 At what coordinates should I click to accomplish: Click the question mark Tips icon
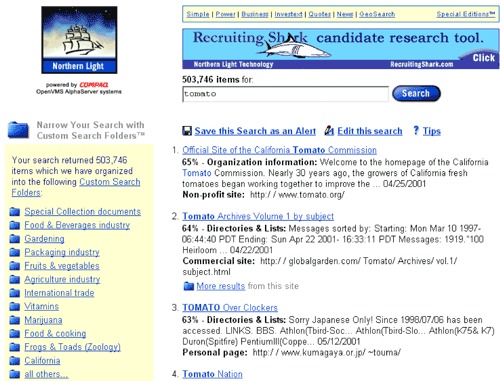(416, 130)
